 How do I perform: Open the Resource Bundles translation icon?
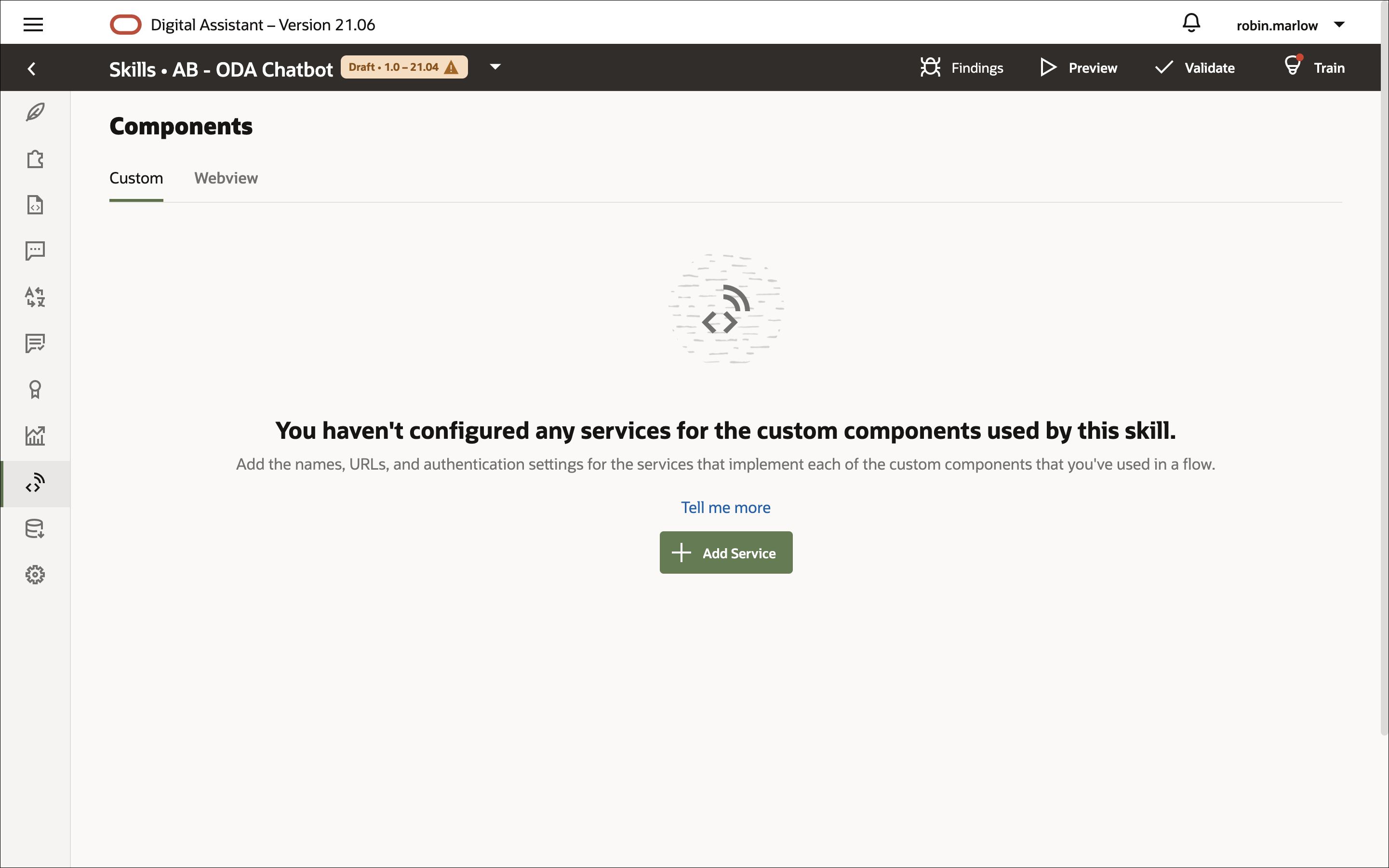point(35,297)
